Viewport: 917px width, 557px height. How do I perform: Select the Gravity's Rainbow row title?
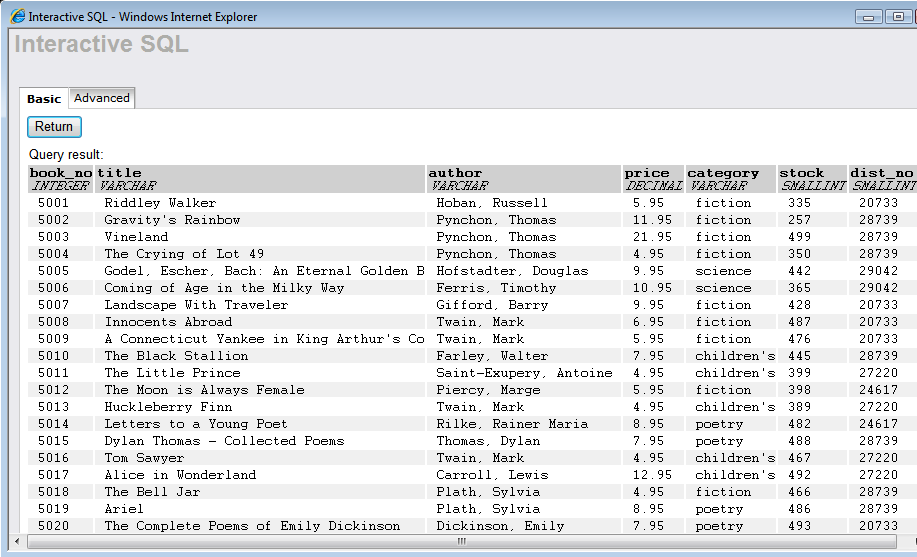172,220
